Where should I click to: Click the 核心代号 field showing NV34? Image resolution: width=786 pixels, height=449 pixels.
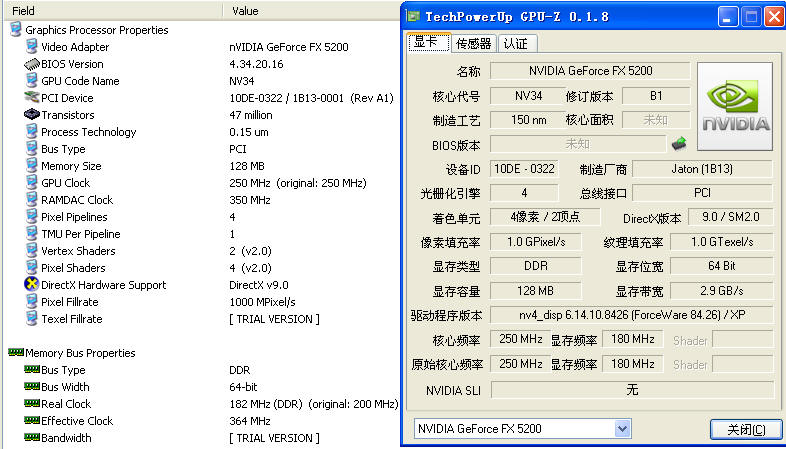tap(528, 95)
